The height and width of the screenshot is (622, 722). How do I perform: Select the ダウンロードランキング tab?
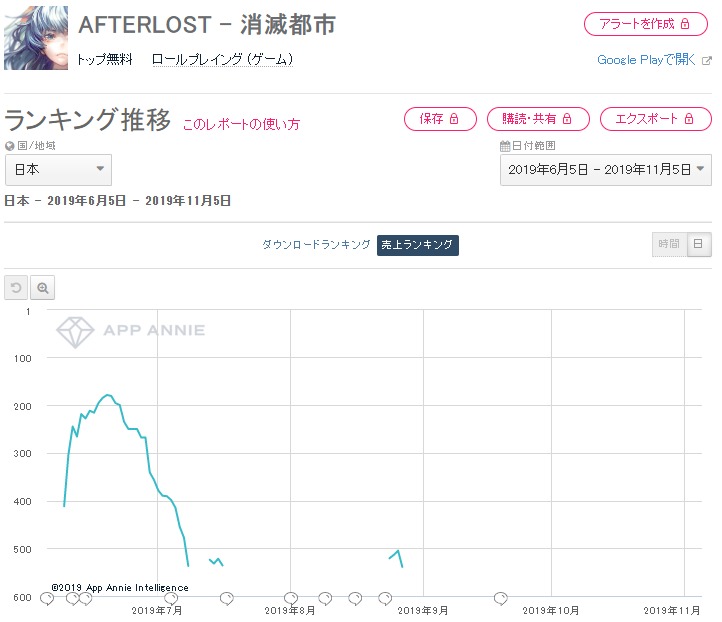pyautogui.click(x=316, y=244)
